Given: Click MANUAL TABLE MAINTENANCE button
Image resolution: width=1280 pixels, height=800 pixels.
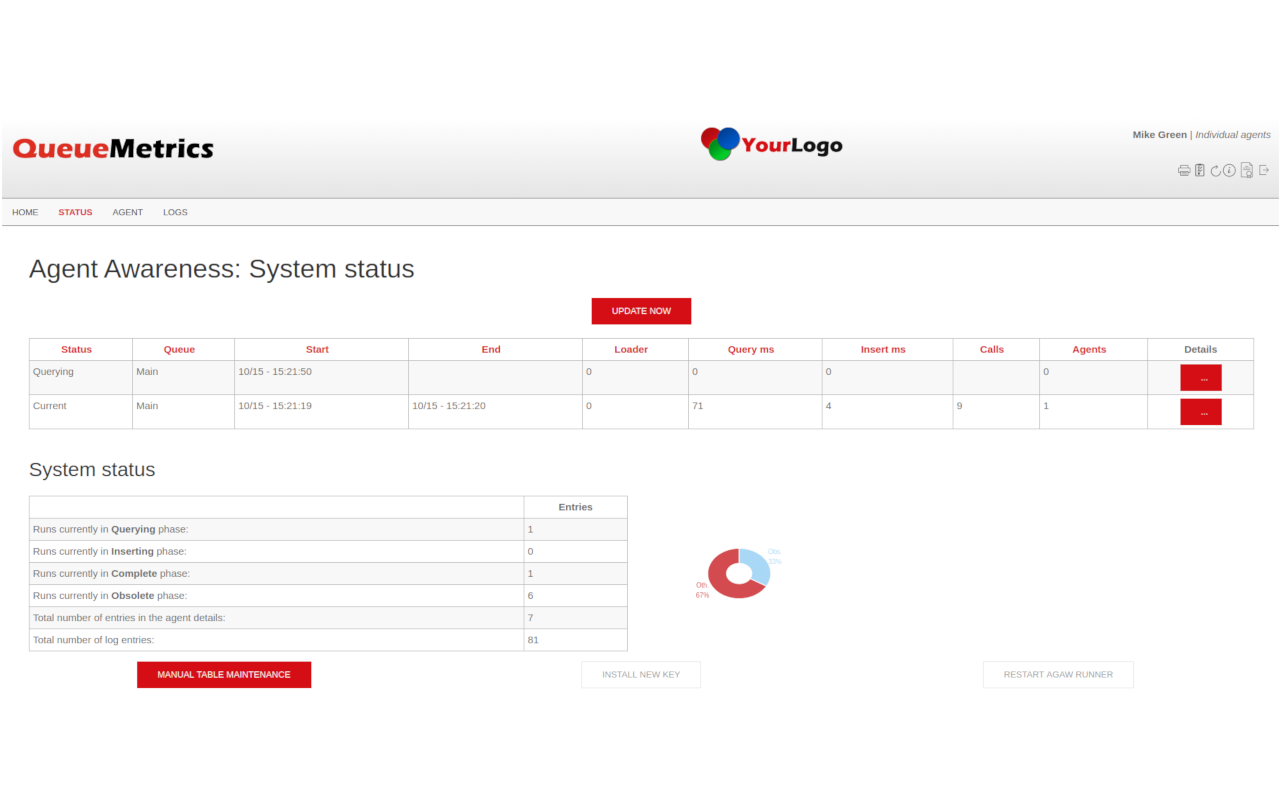Looking at the screenshot, I should point(224,675).
